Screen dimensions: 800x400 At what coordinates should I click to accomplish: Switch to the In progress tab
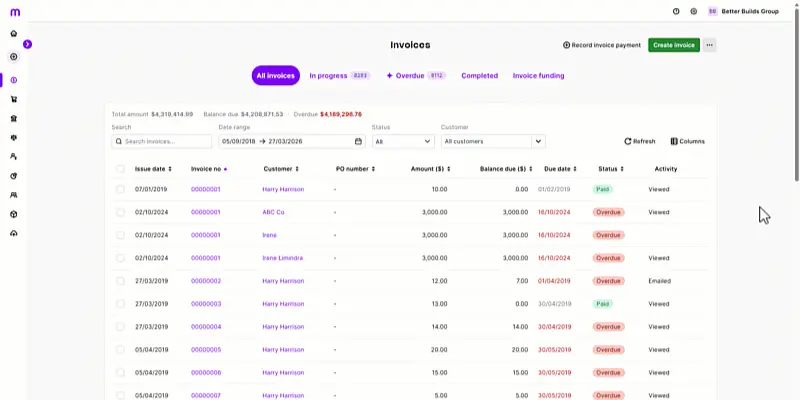click(x=339, y=76)
